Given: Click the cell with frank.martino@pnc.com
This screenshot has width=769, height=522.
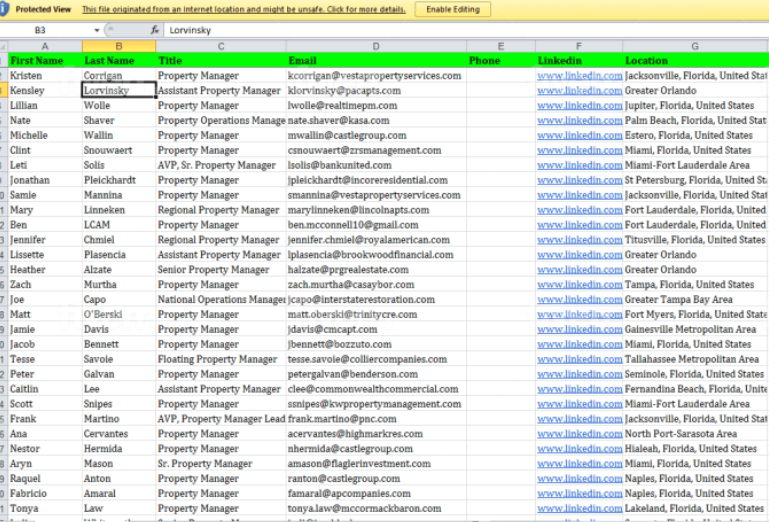Looking at the screenshot, I should (x=376, y=419).
